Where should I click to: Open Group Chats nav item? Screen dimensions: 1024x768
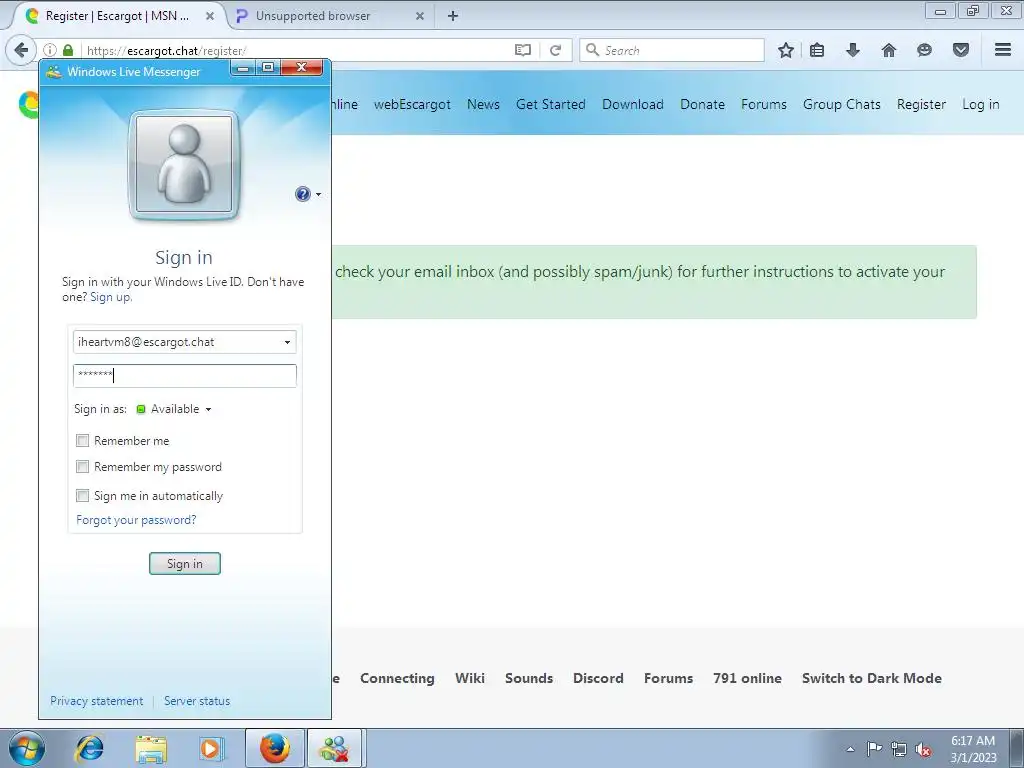coord(842,104)
